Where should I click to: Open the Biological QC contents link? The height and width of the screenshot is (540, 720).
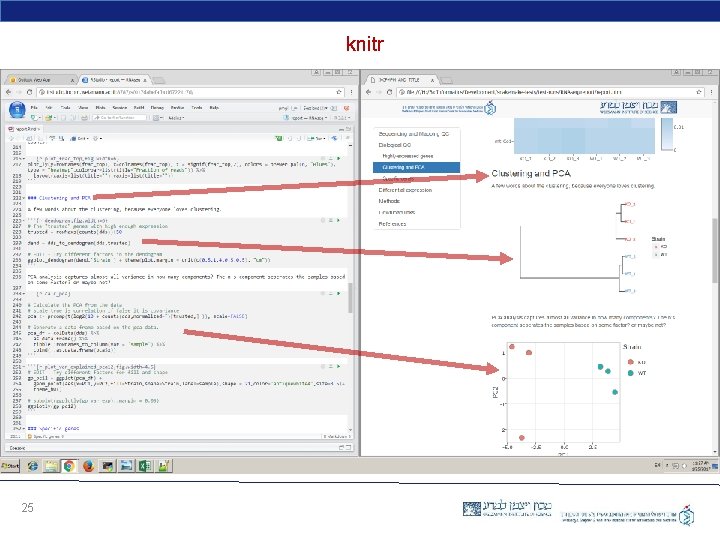pos(394,145)
